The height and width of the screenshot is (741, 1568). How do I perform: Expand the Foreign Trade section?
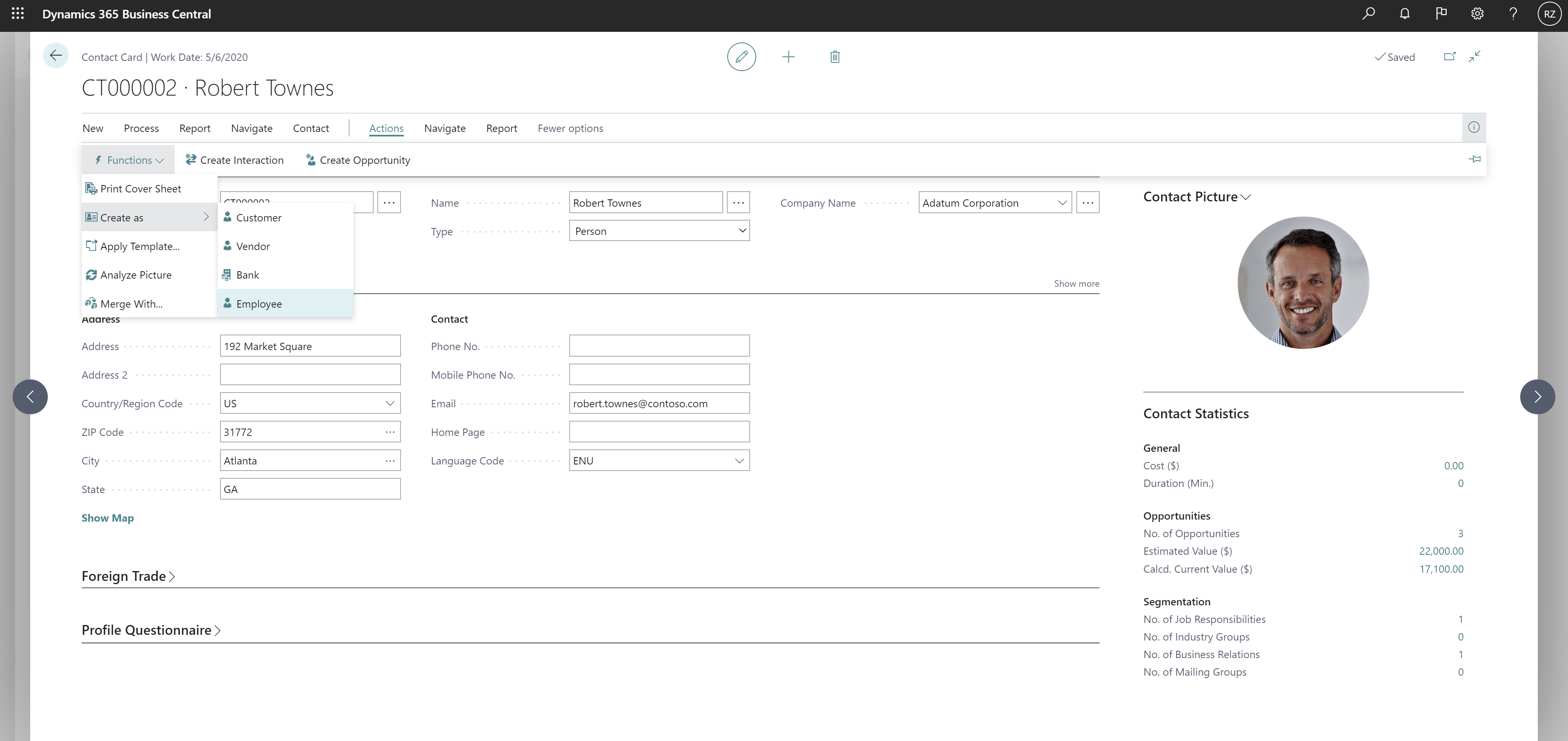[128, 576]
